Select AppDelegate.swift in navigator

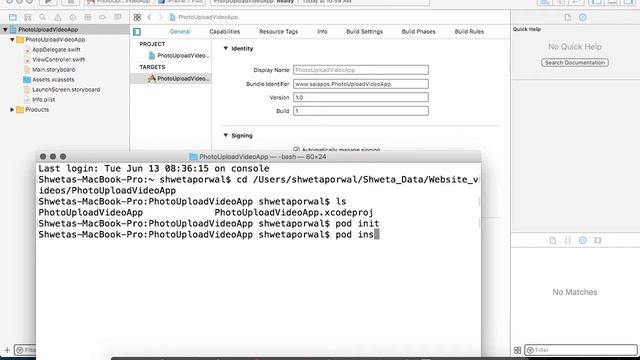click(x=56, y=49)
